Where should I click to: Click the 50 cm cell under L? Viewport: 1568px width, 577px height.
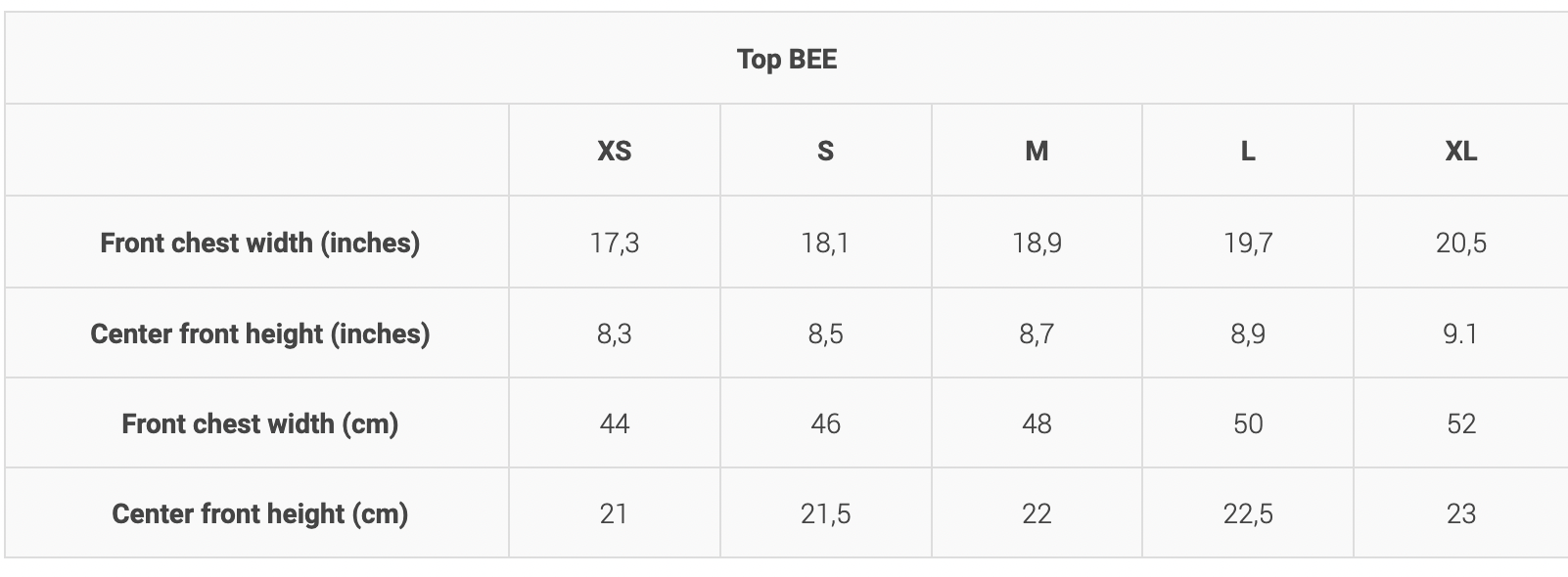[1248, 423]
